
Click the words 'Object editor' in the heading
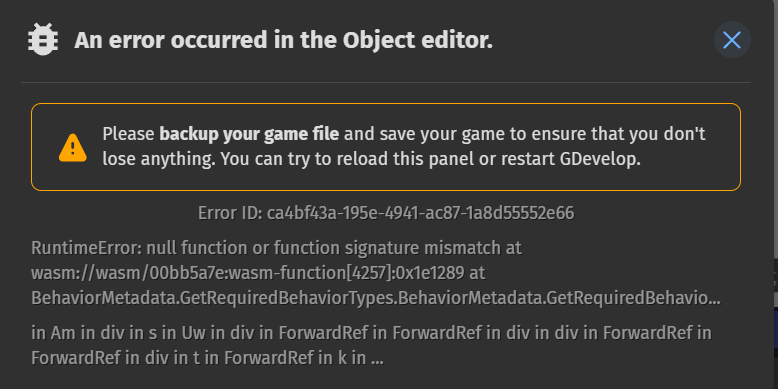[418, 40]
